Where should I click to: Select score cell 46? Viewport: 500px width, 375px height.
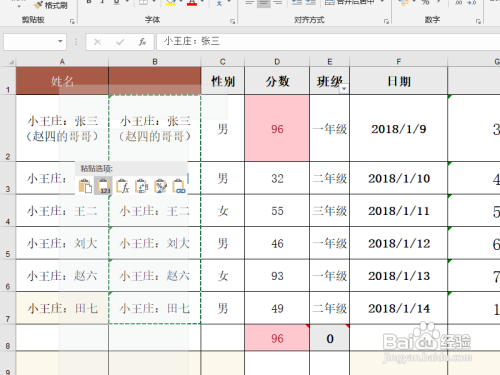point(277,243)
